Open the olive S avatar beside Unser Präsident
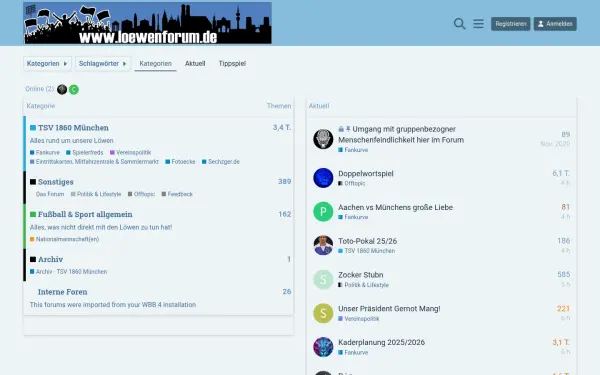The image size is (600, 375). point(323,313)
